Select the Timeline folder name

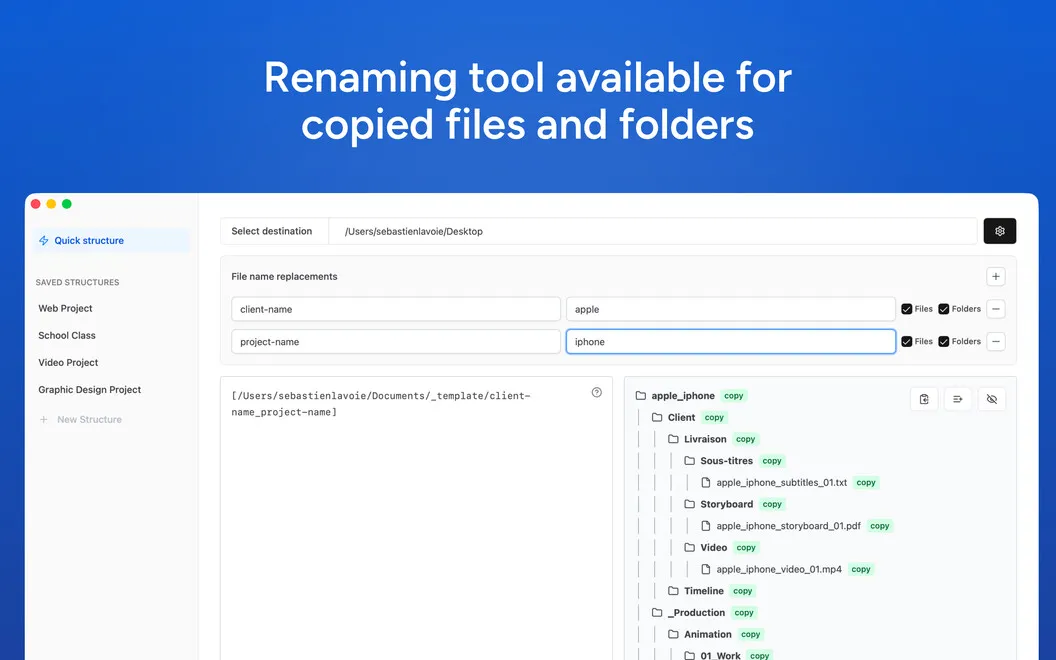(704, 591)
